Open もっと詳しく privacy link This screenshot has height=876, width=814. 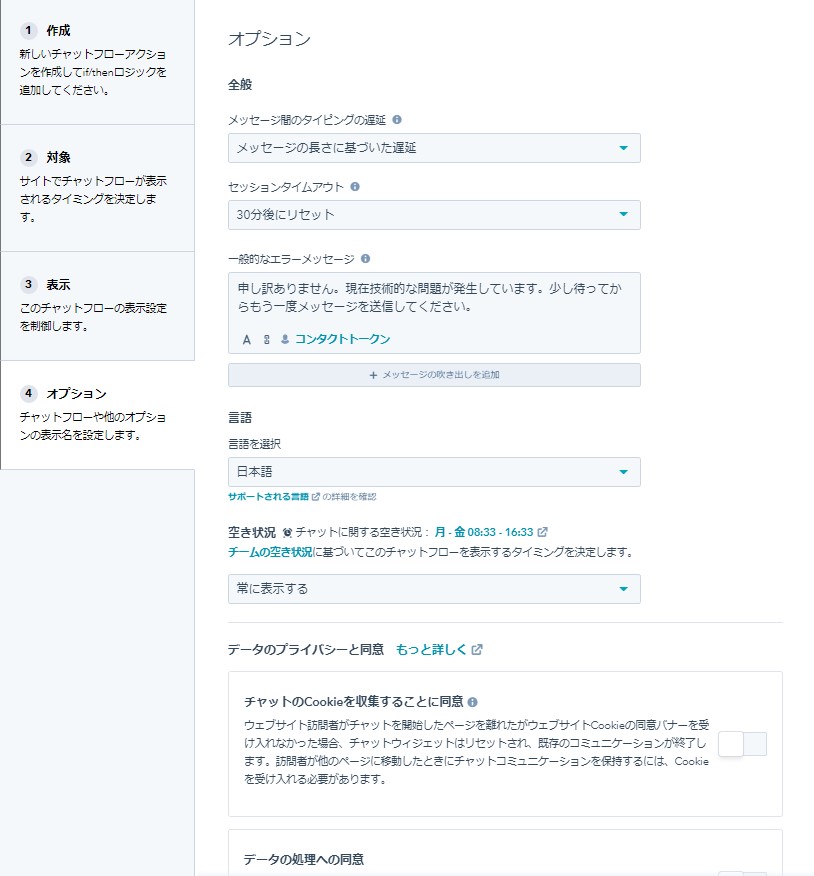click(431, 650)
